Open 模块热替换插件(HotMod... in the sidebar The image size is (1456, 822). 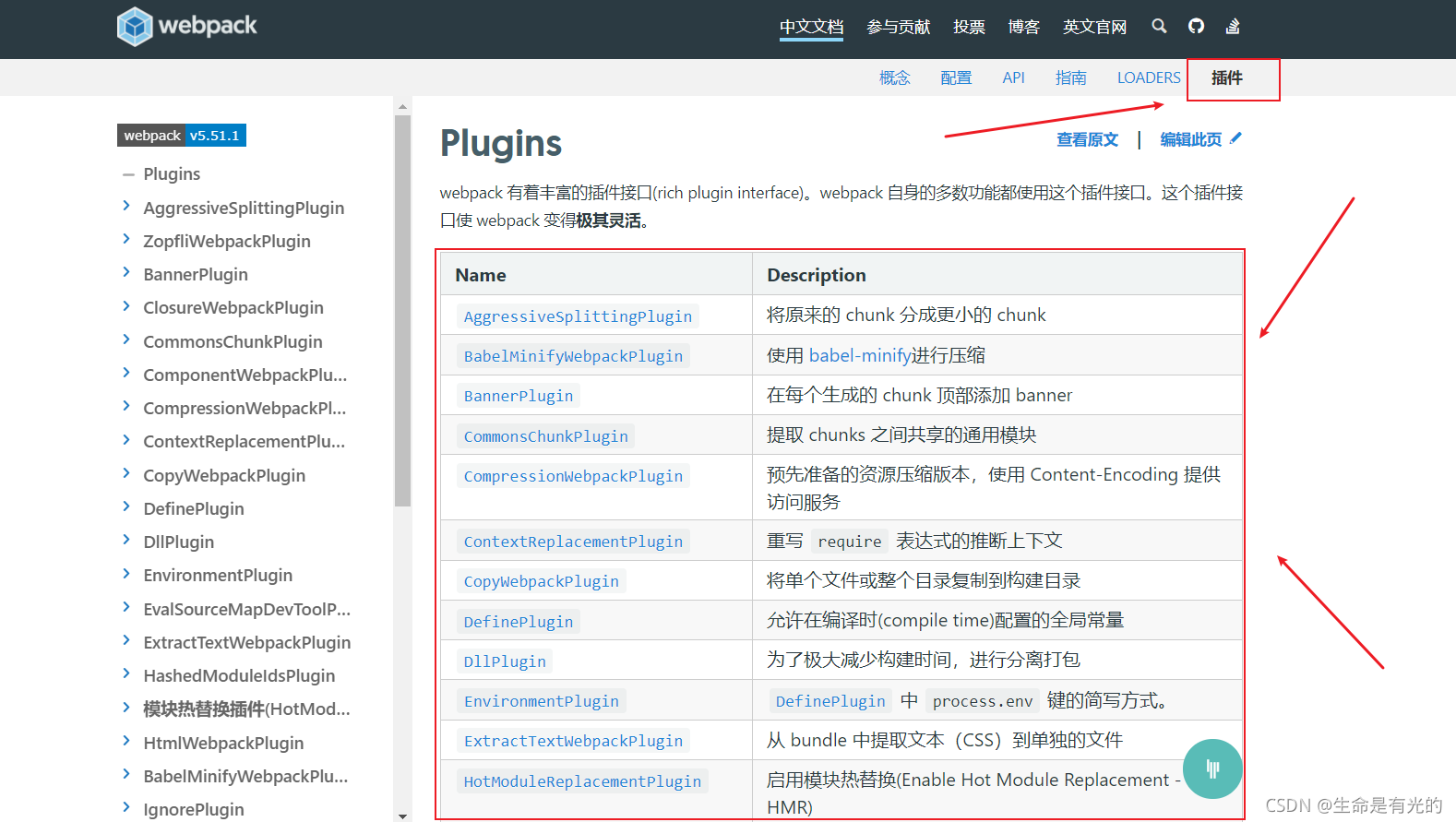pos(246,709)
